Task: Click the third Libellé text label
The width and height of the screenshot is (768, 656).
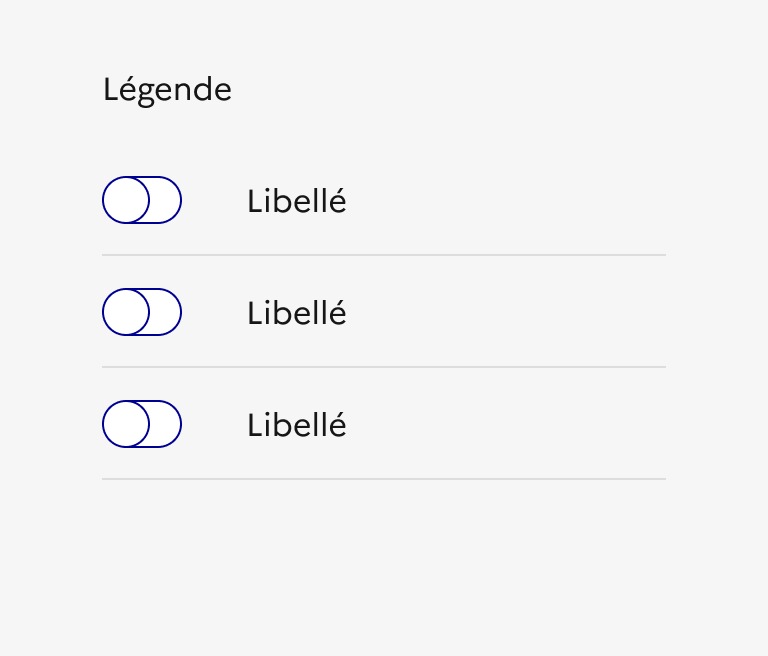Action: point(296,426)
